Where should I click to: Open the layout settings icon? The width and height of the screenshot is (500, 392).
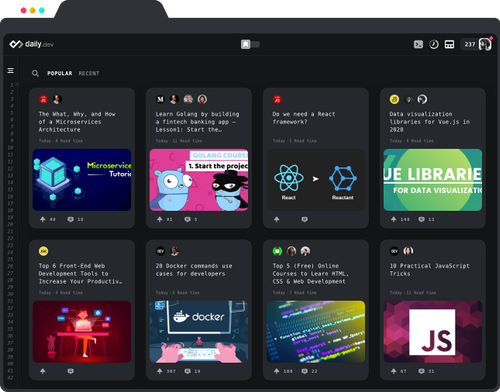[449, 44]
